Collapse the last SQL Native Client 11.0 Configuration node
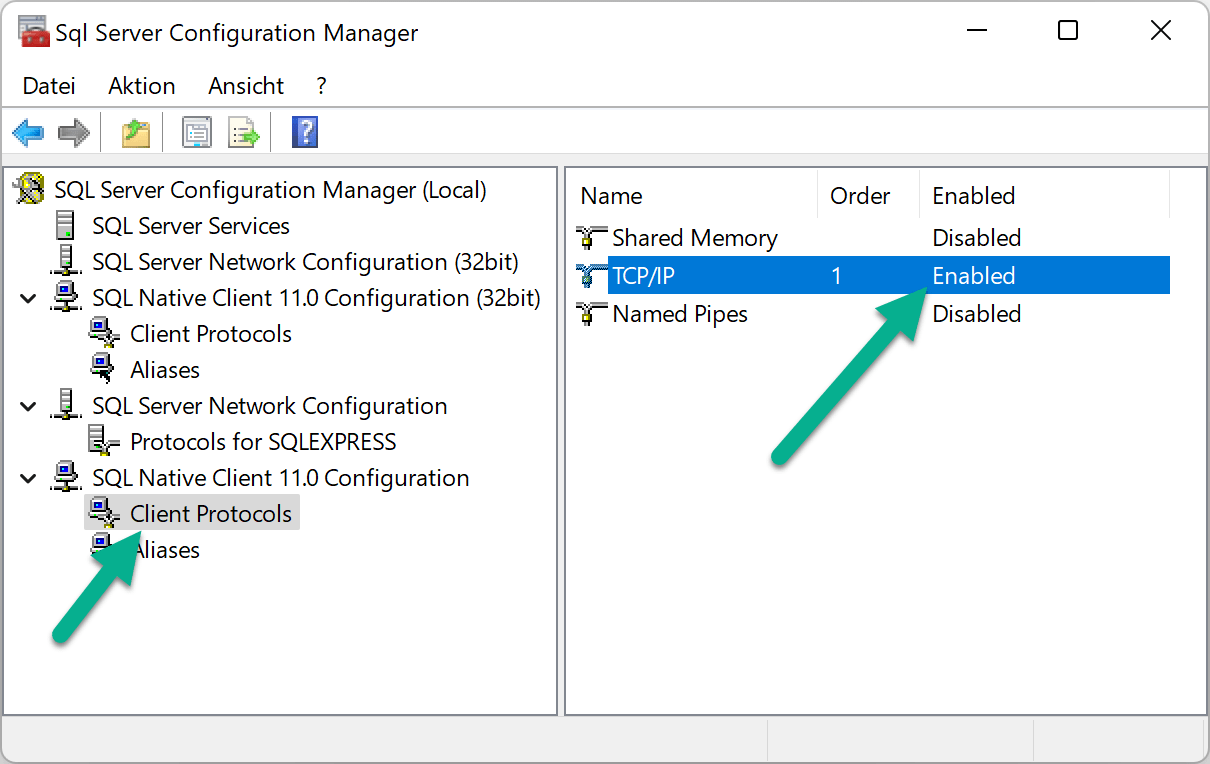The image size is (1210, 764). pyautogui.click(x=29, y=478)
